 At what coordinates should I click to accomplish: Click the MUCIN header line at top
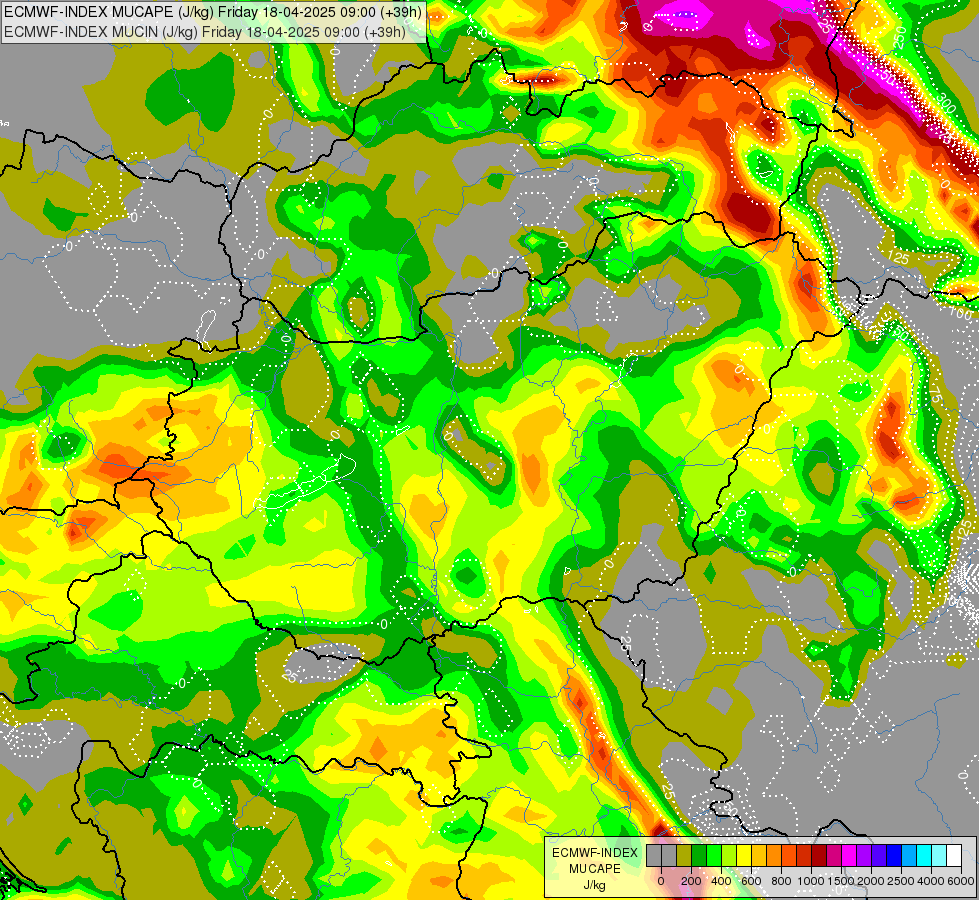(x=205, y=31)
